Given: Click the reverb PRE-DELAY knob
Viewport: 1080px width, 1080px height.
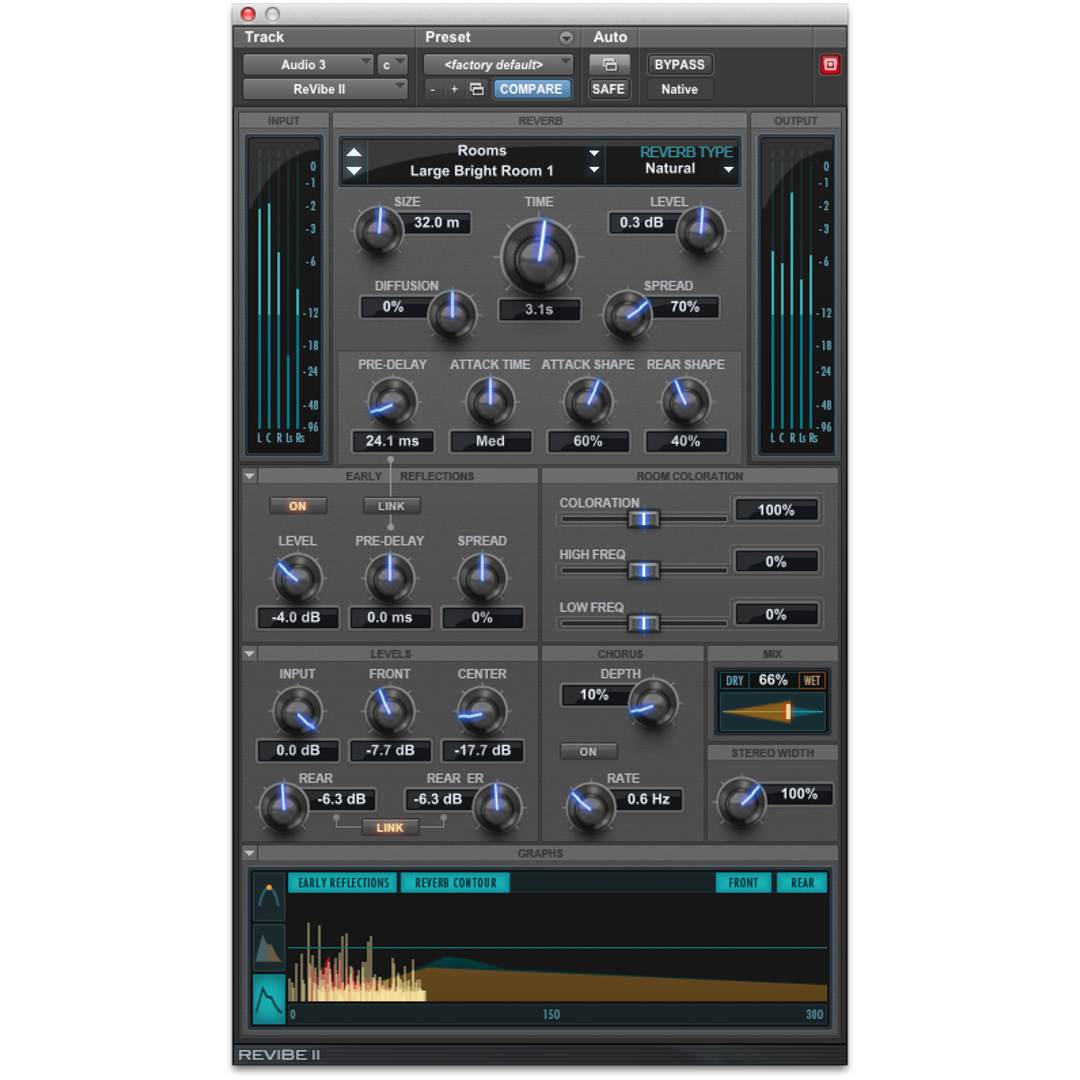Looking at the screenshot, I should 392,403.
